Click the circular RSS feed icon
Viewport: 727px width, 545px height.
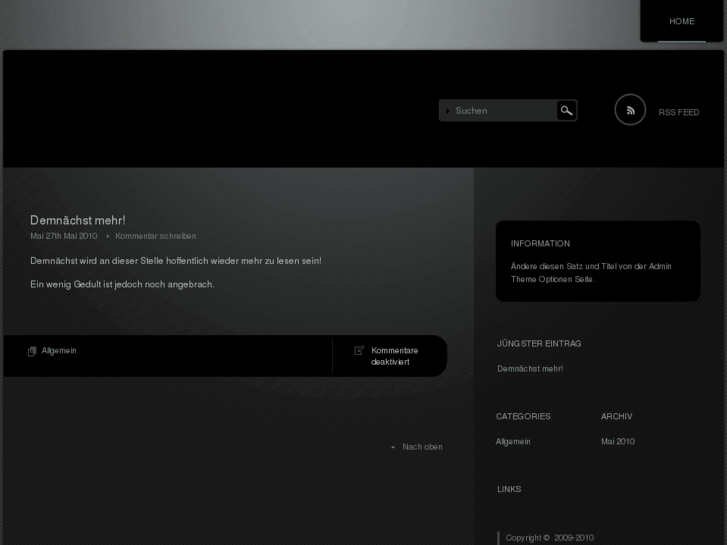pyautogui.click(x=630, y=110)
